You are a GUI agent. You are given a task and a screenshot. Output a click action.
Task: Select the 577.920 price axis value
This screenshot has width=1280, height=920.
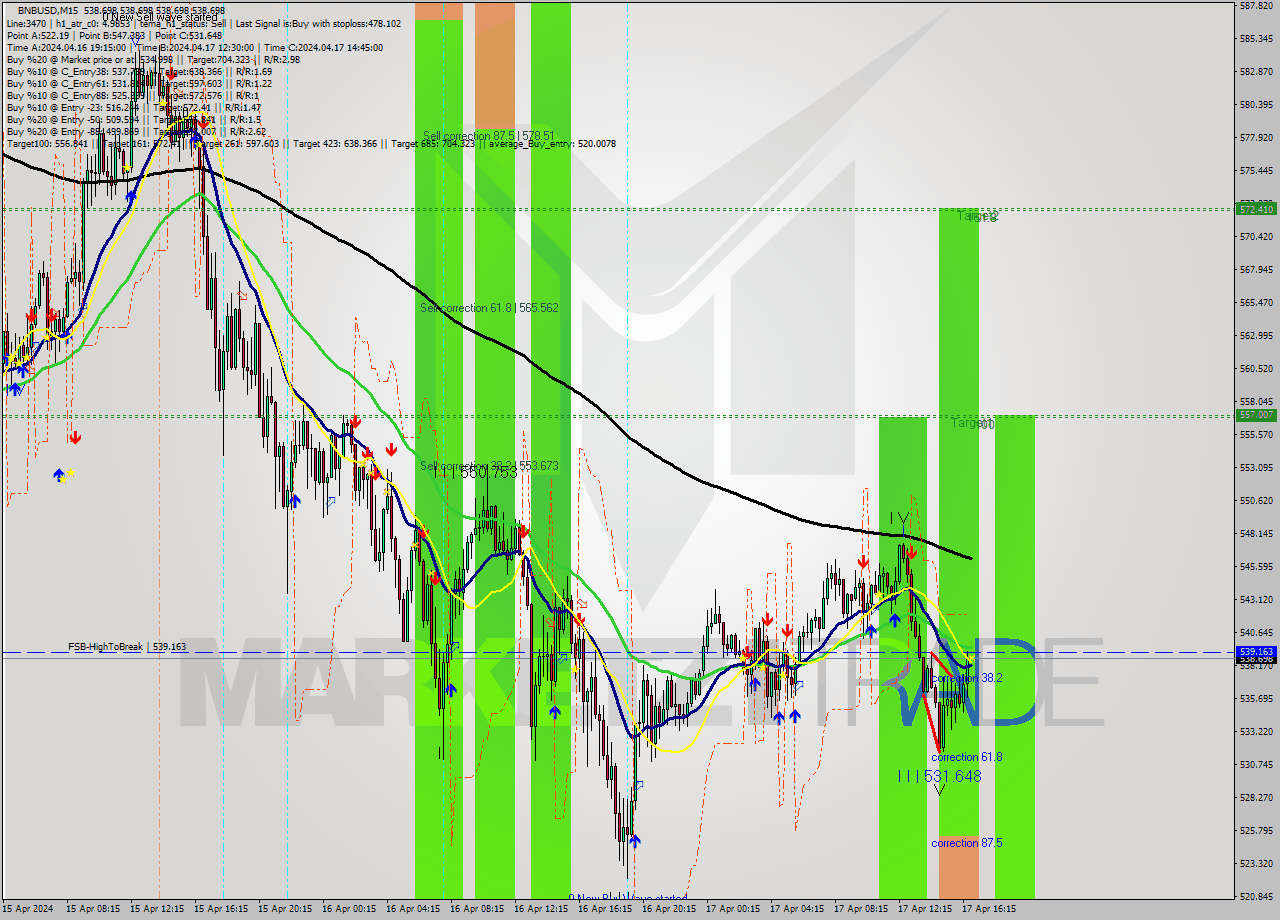pos(1256,137)
